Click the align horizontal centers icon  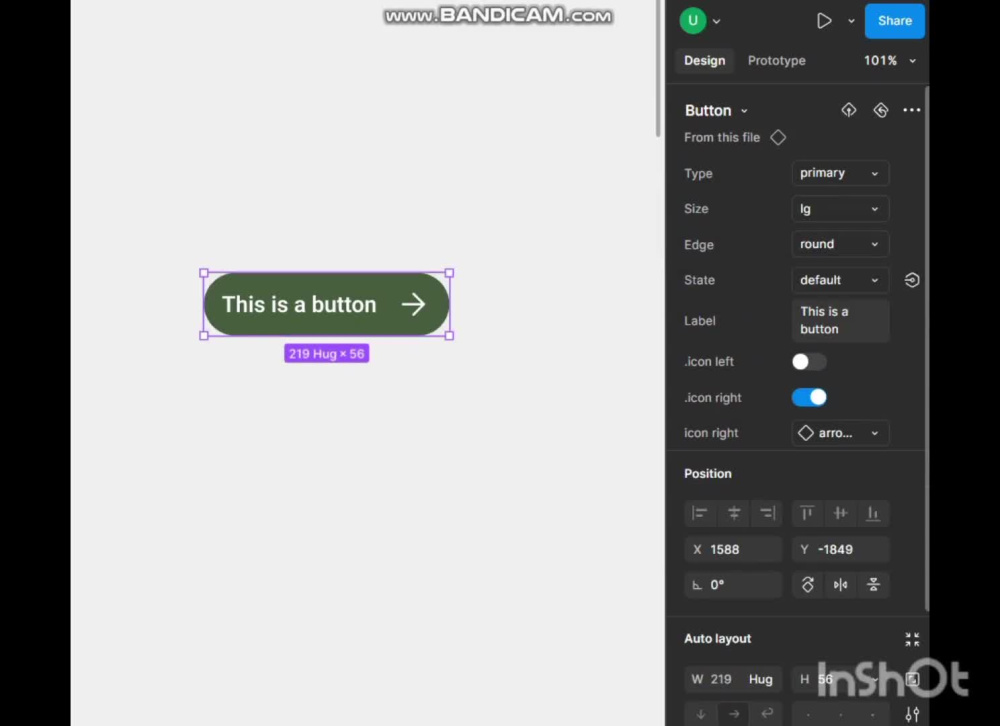733,514
